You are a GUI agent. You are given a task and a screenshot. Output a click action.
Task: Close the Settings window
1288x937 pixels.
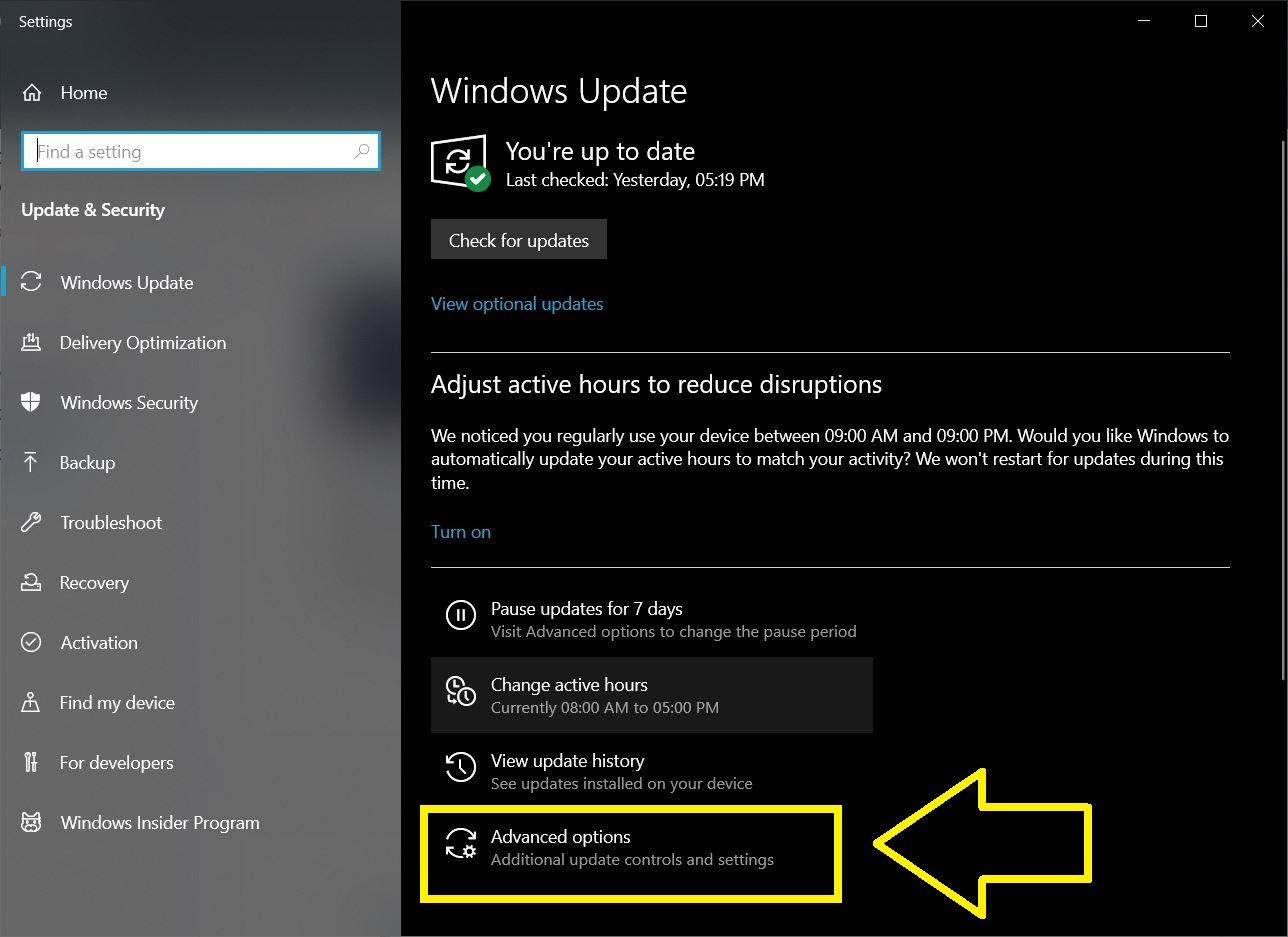[1258, 21]
